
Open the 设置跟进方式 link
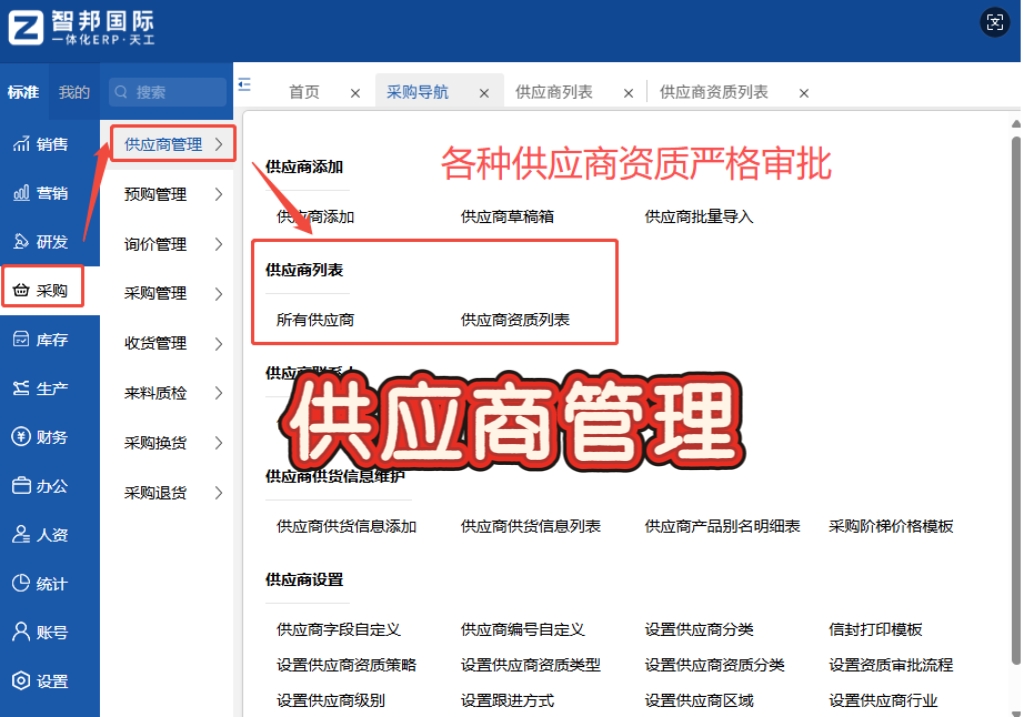(x=507, y=701)
